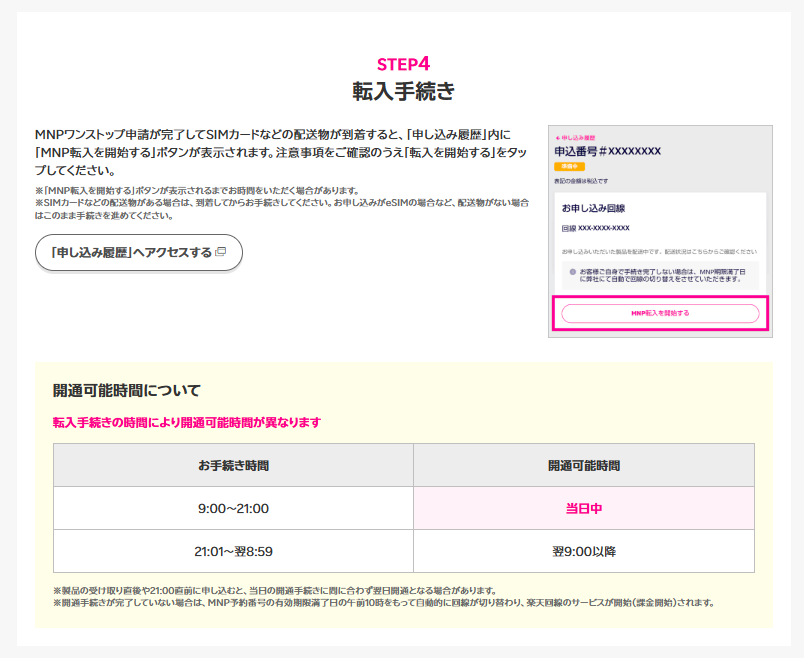Click the 開通可能時間 table header

click(583, 465)
